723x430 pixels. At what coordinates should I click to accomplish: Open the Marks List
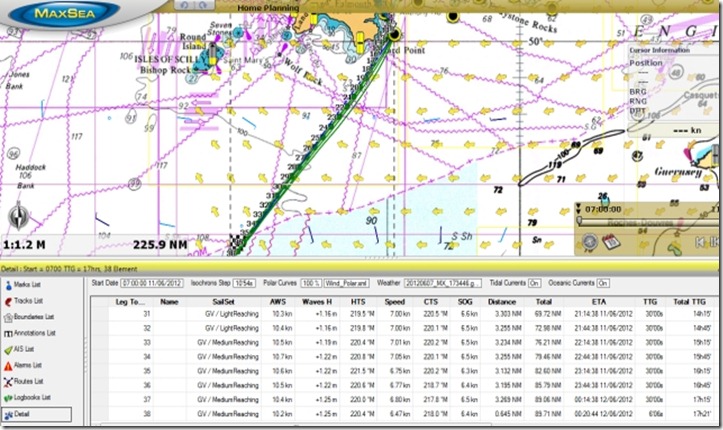coord(23,285)
